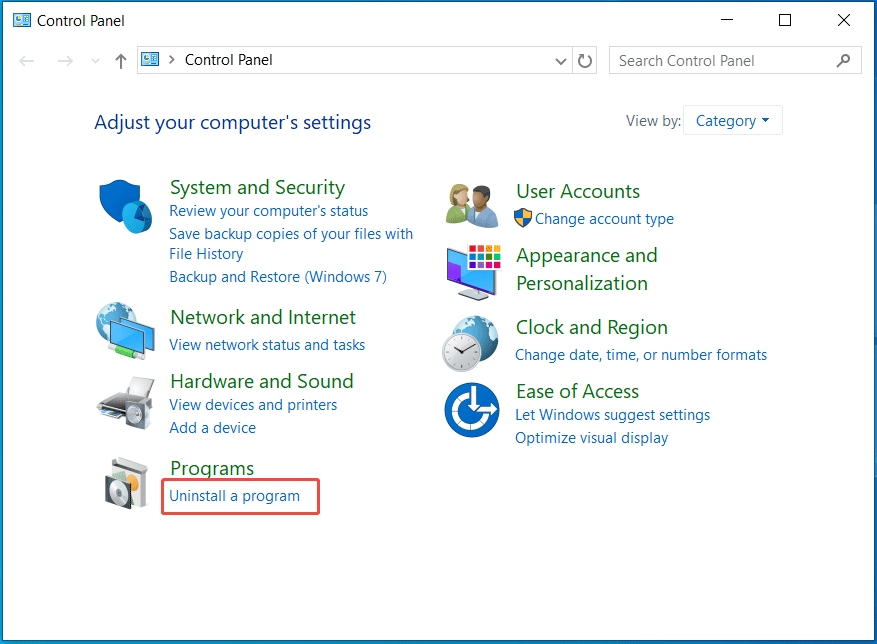Open the System and Security shield icon
The width and height of the screenshot is (877, 644).
click(125, 206)
